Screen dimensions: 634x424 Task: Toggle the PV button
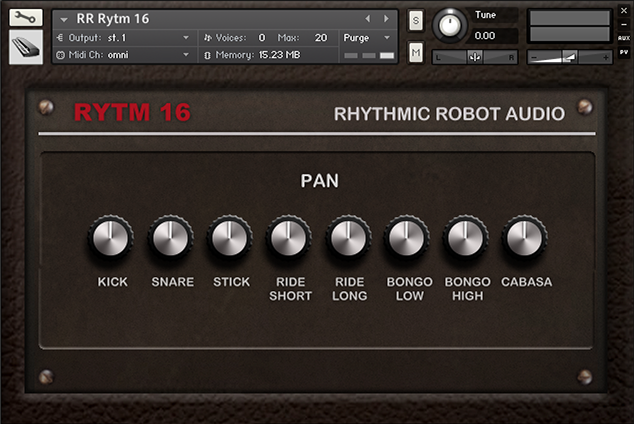click(x=624, y=52)
